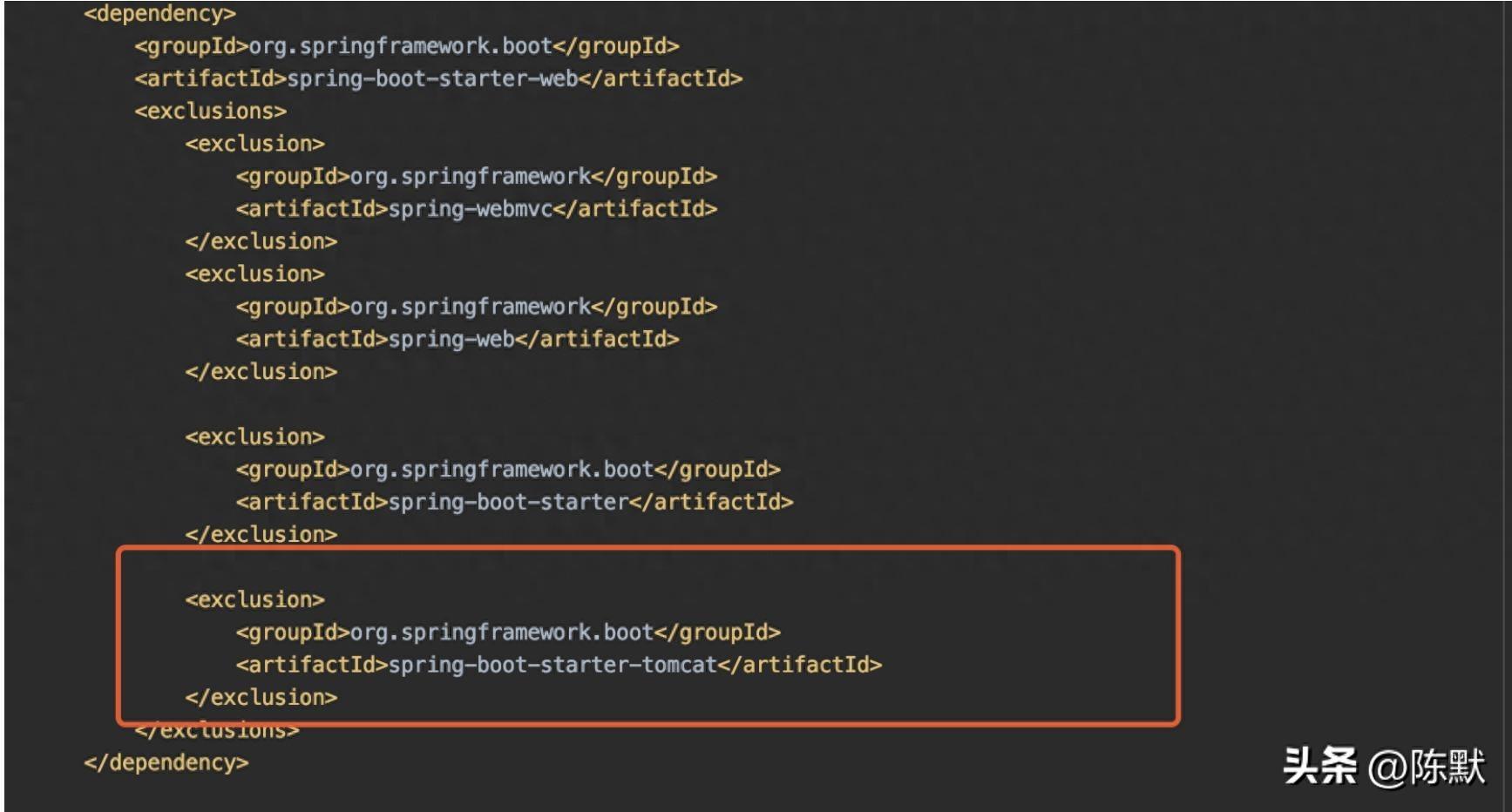The image size is (1512, 812).
Task: Click the spring-boot-starter artifactId line
Action: pos(514,502)
